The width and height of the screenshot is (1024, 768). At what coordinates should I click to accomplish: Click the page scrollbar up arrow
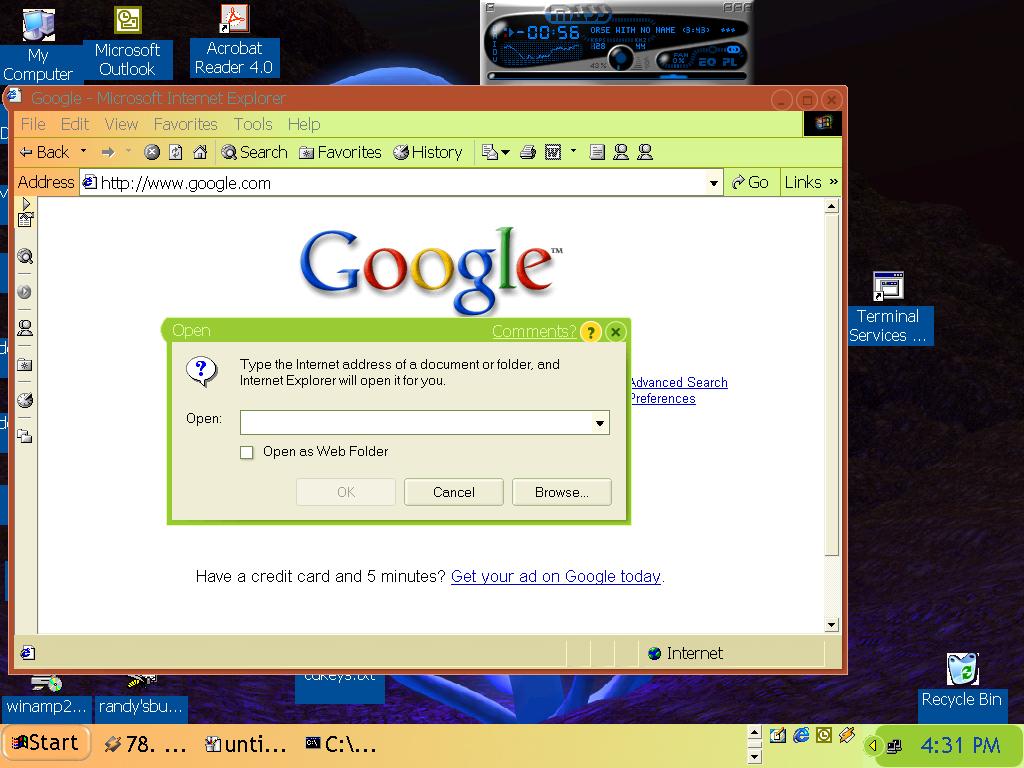[831, 207]
